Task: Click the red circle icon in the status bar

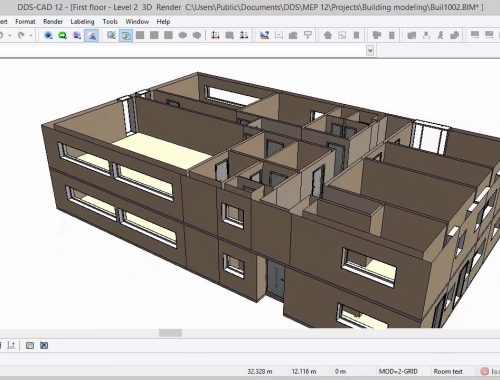Action: pyautogui.click(x=484, y=371)
